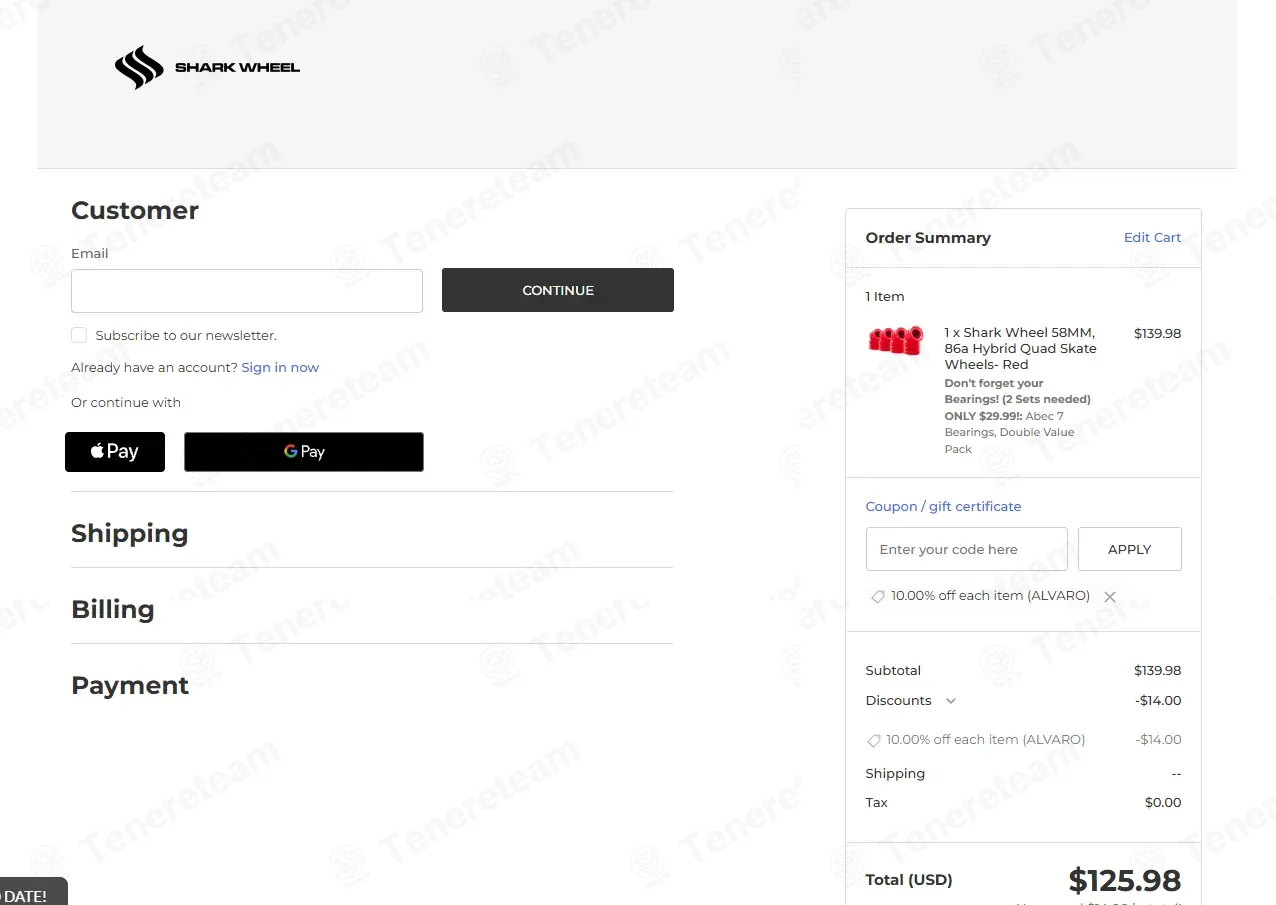1276x905 pixels.
Task: Select the Payment section heading
Action: 130,685
